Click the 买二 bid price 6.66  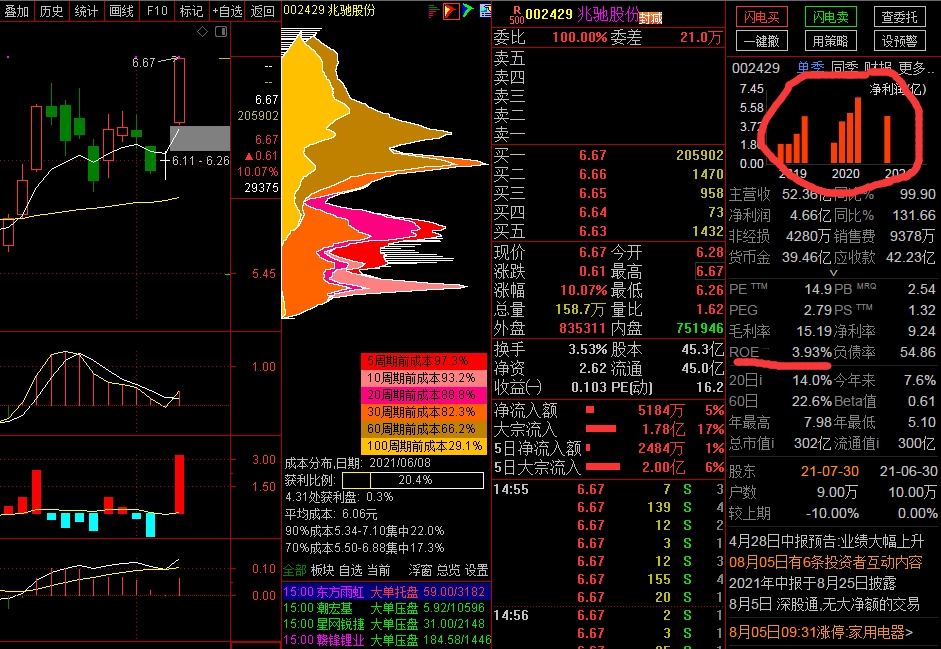[x=592, y=175]
